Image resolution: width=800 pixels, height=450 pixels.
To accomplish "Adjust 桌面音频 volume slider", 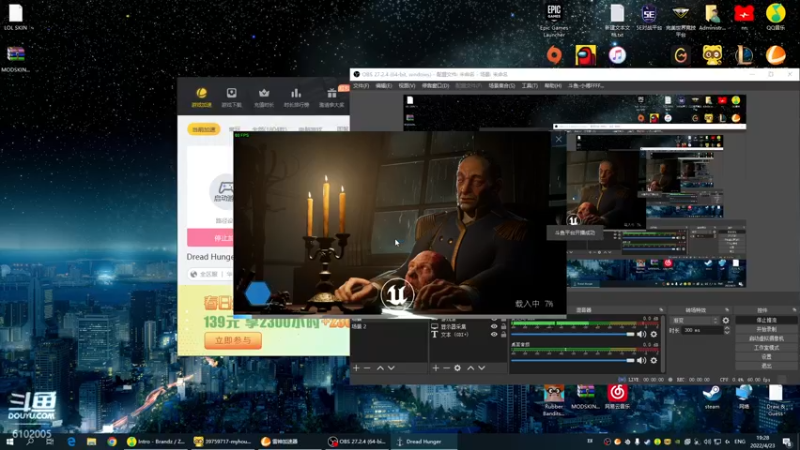I will tap(572, 361).
